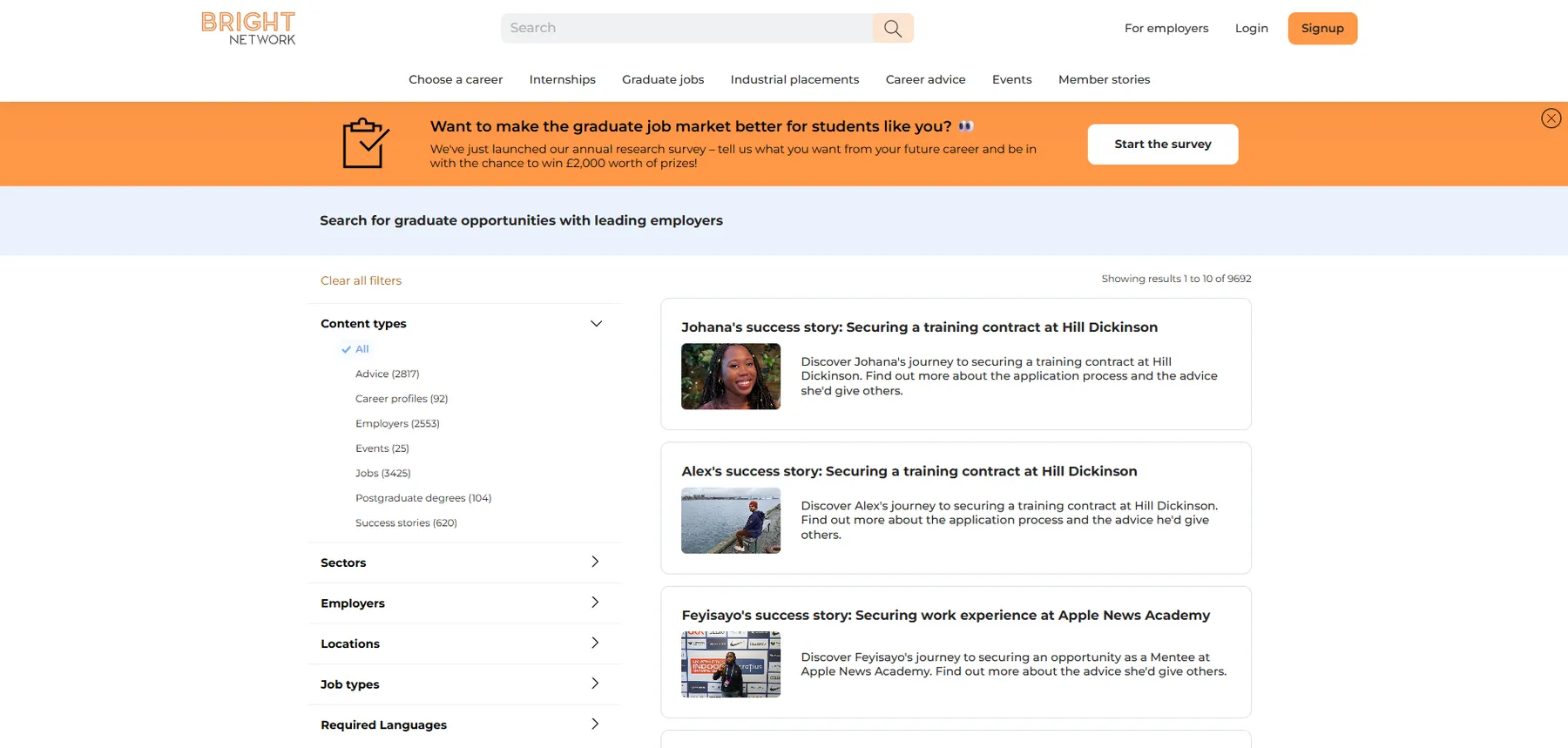Click the Bright Network logo
This screenshot has width=1568, height=748.
click(x=248, y=28)
